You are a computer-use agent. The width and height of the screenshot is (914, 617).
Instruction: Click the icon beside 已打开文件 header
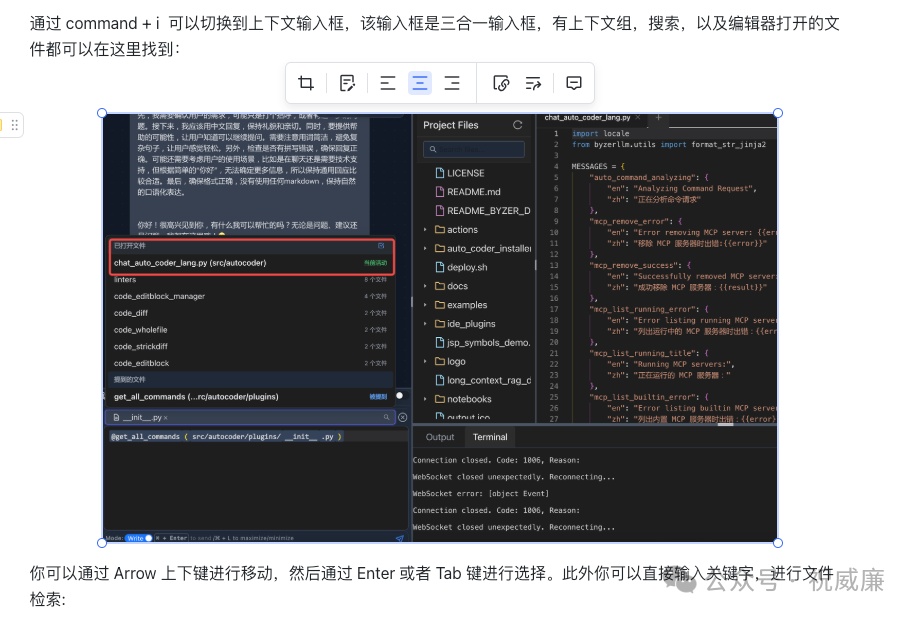pyautogui.click(x=381, y=246)
